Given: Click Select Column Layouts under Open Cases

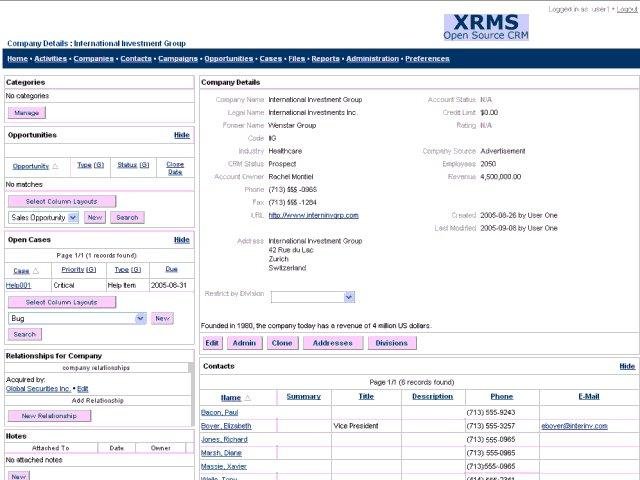Looking at the screenshot, I should 62,302.
